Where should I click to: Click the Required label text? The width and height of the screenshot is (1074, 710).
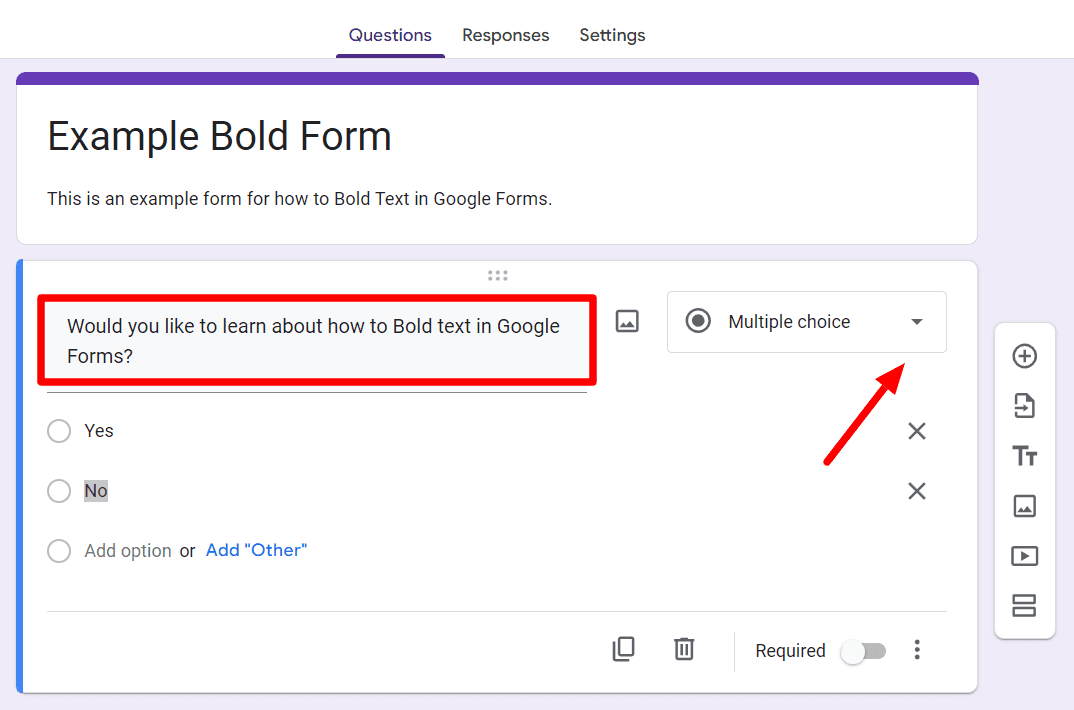click(790, 650)
